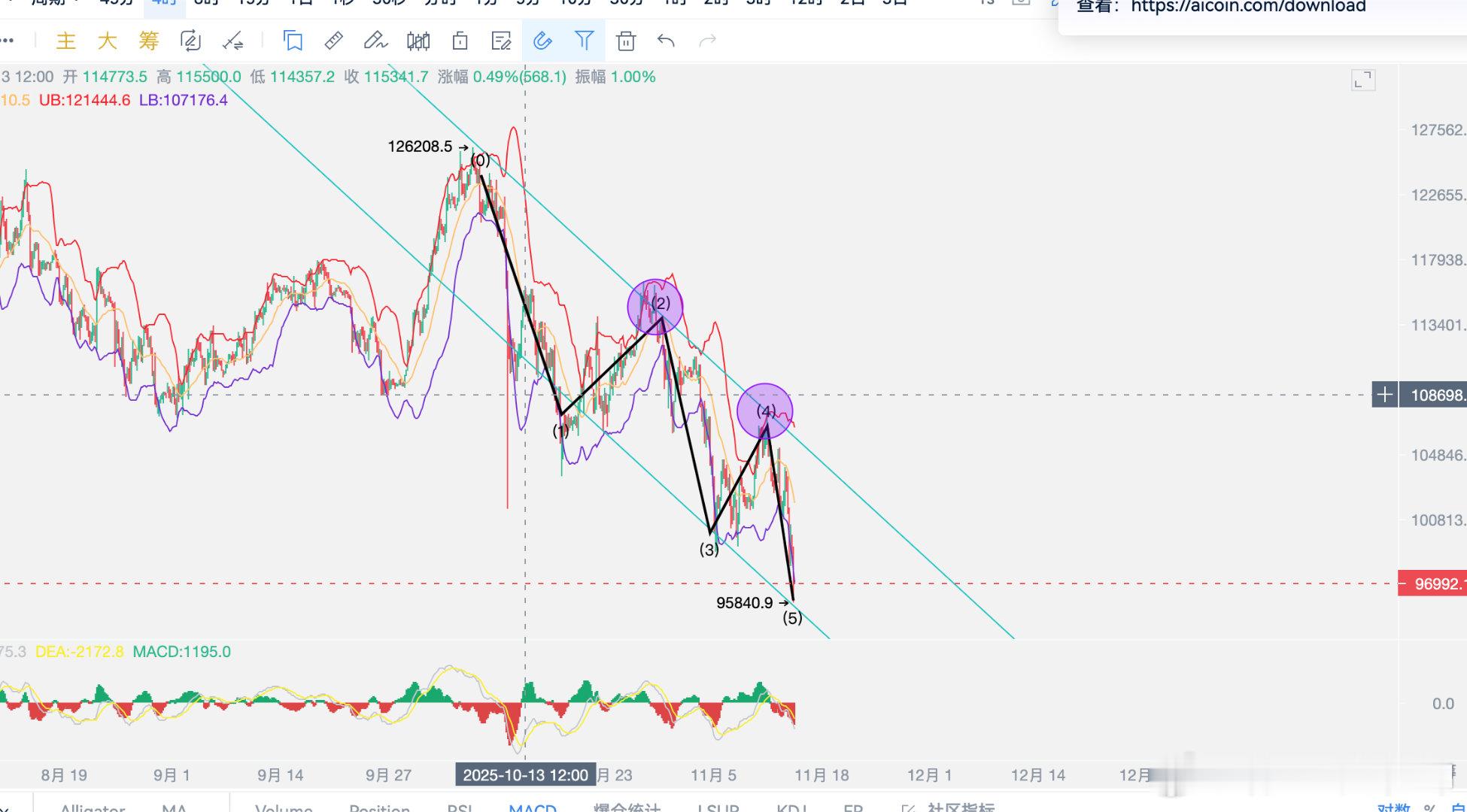1467x812 pixels.
Task: Select the pen drawing tool
Action: [x=375, y=41]
